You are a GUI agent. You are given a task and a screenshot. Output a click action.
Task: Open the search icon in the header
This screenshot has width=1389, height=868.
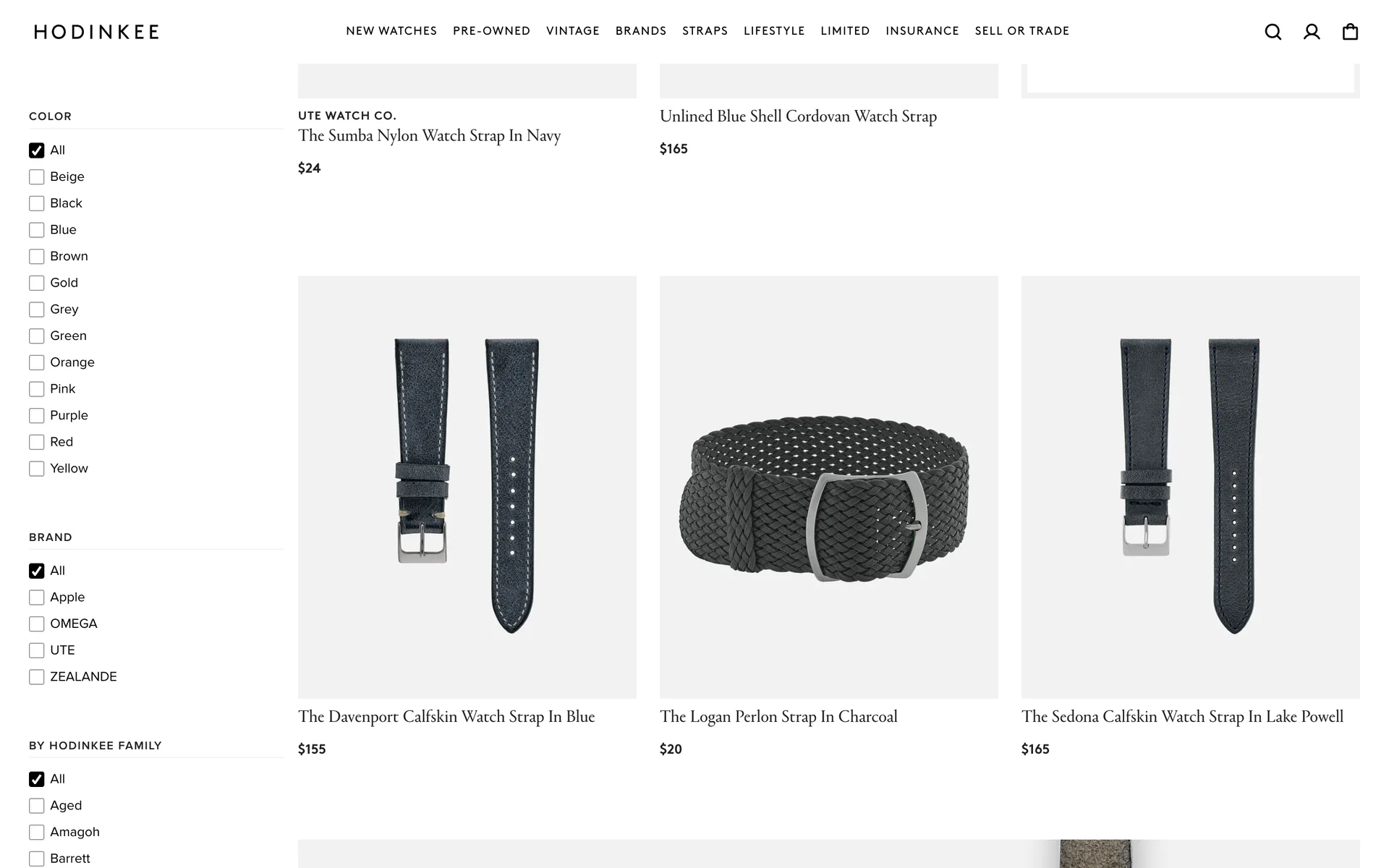point(1273,32)
